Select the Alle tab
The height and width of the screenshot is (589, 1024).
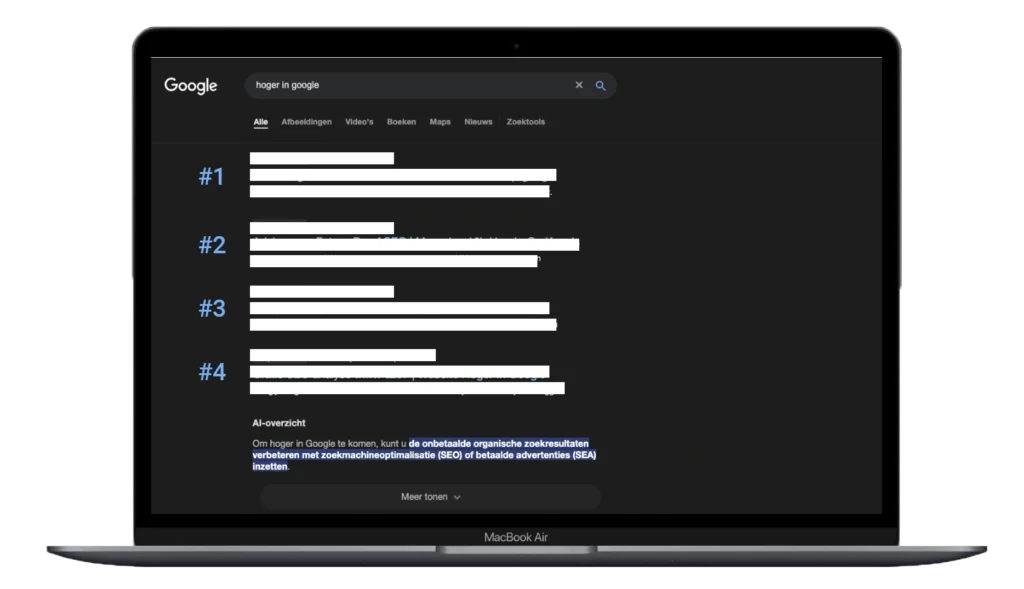point(260,122)
